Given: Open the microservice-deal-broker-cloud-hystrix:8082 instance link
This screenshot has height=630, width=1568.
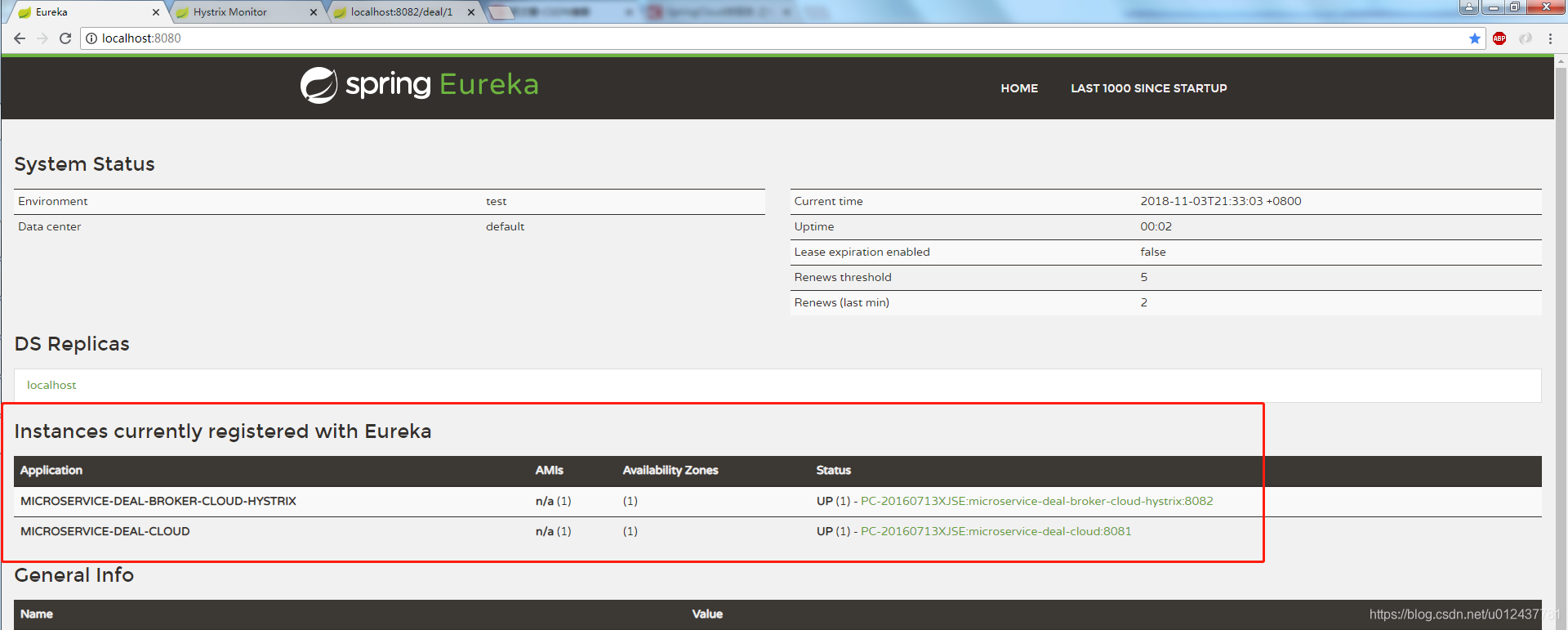Looking at the screenshot, I should (1037, 501).
